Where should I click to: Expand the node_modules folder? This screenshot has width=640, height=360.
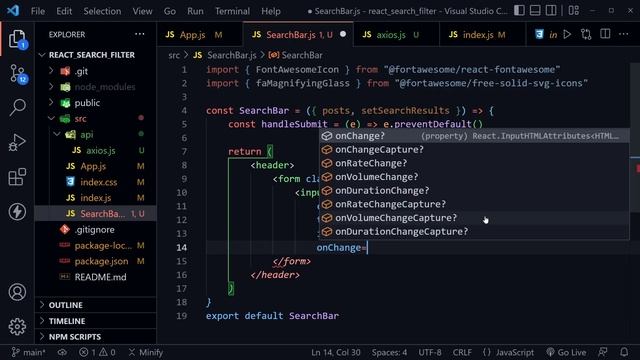coord(51,87)
